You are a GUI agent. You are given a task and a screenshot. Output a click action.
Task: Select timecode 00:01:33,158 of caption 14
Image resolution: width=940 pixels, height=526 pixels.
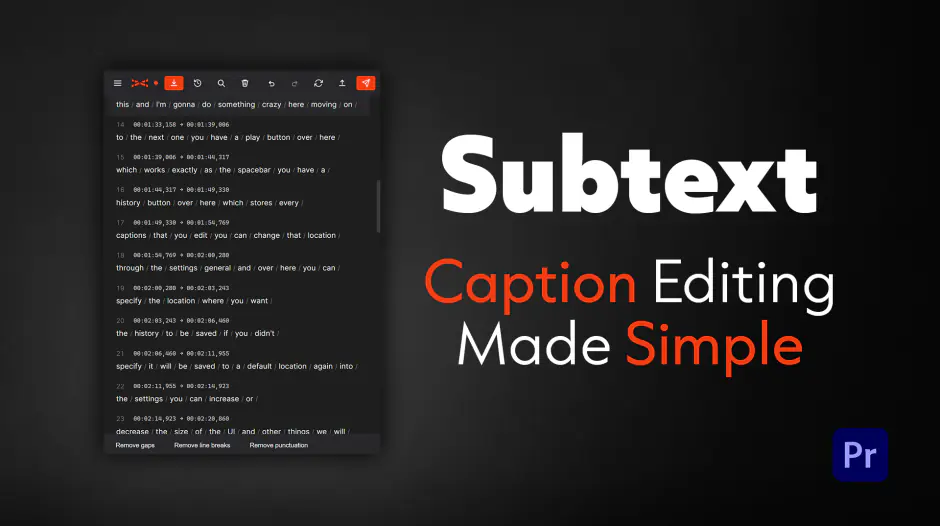[x=155, y=125]
